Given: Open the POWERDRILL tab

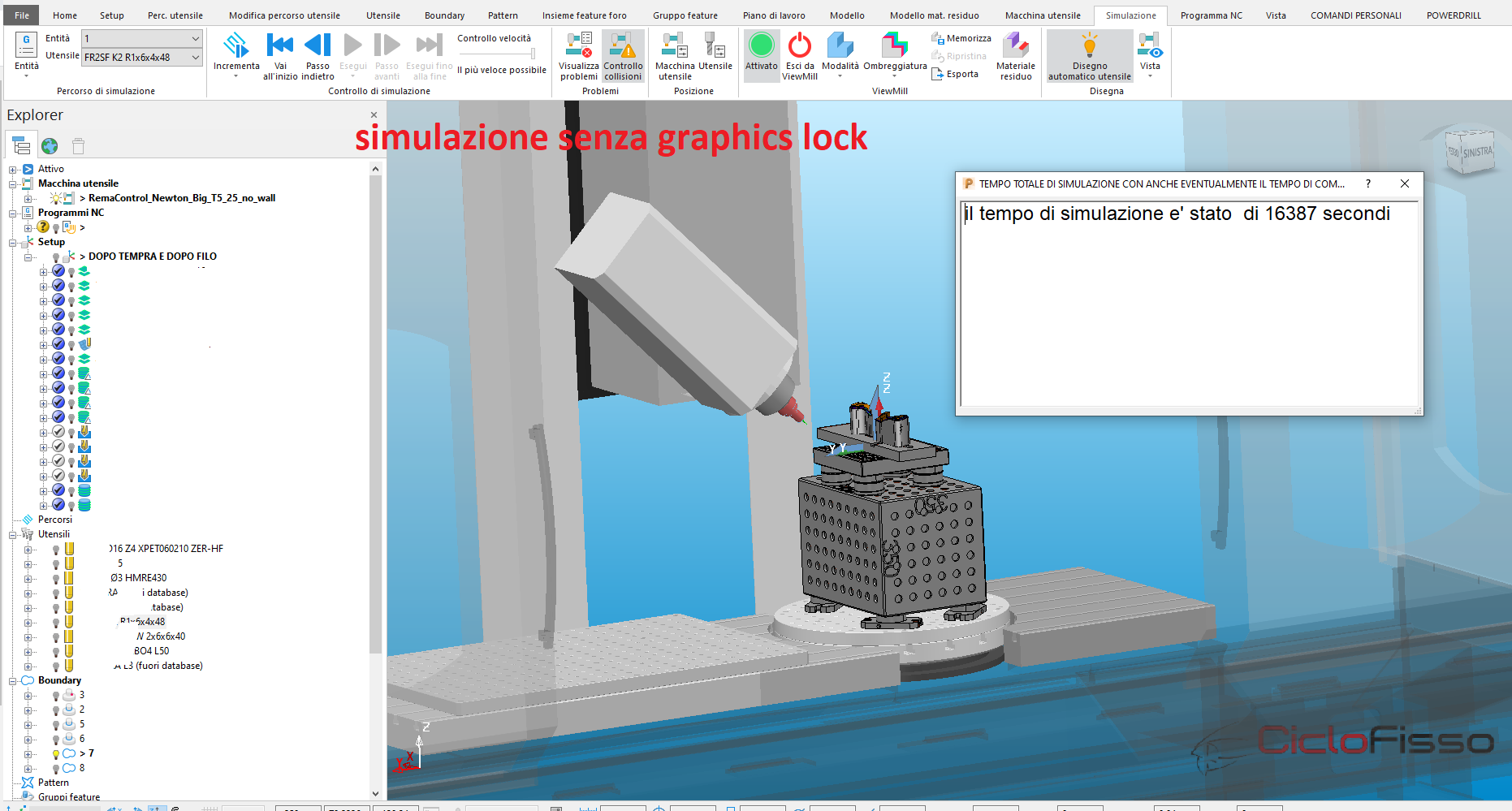Looking at the screenshot, I should 1454,15.
